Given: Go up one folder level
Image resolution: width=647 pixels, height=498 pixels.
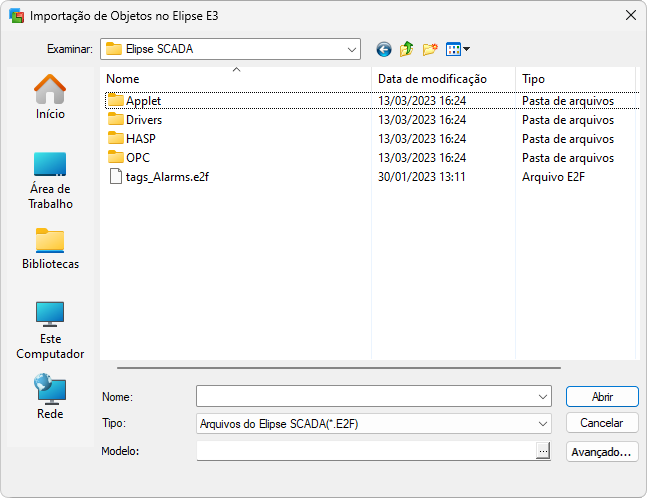Looking at the screenshot, I should coord(407,49).
